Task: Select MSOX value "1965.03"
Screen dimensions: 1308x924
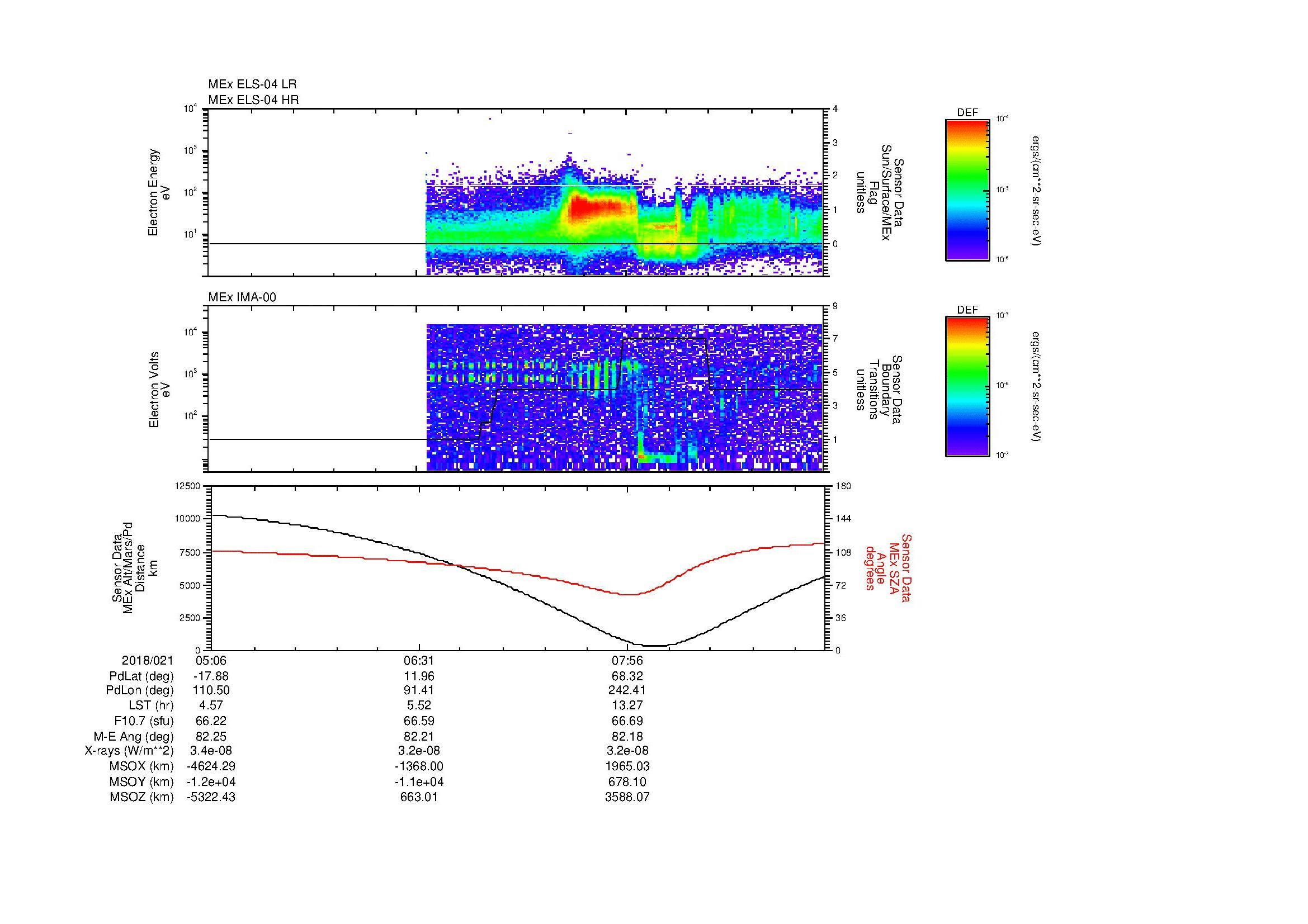Action: [x=627, y=766]
